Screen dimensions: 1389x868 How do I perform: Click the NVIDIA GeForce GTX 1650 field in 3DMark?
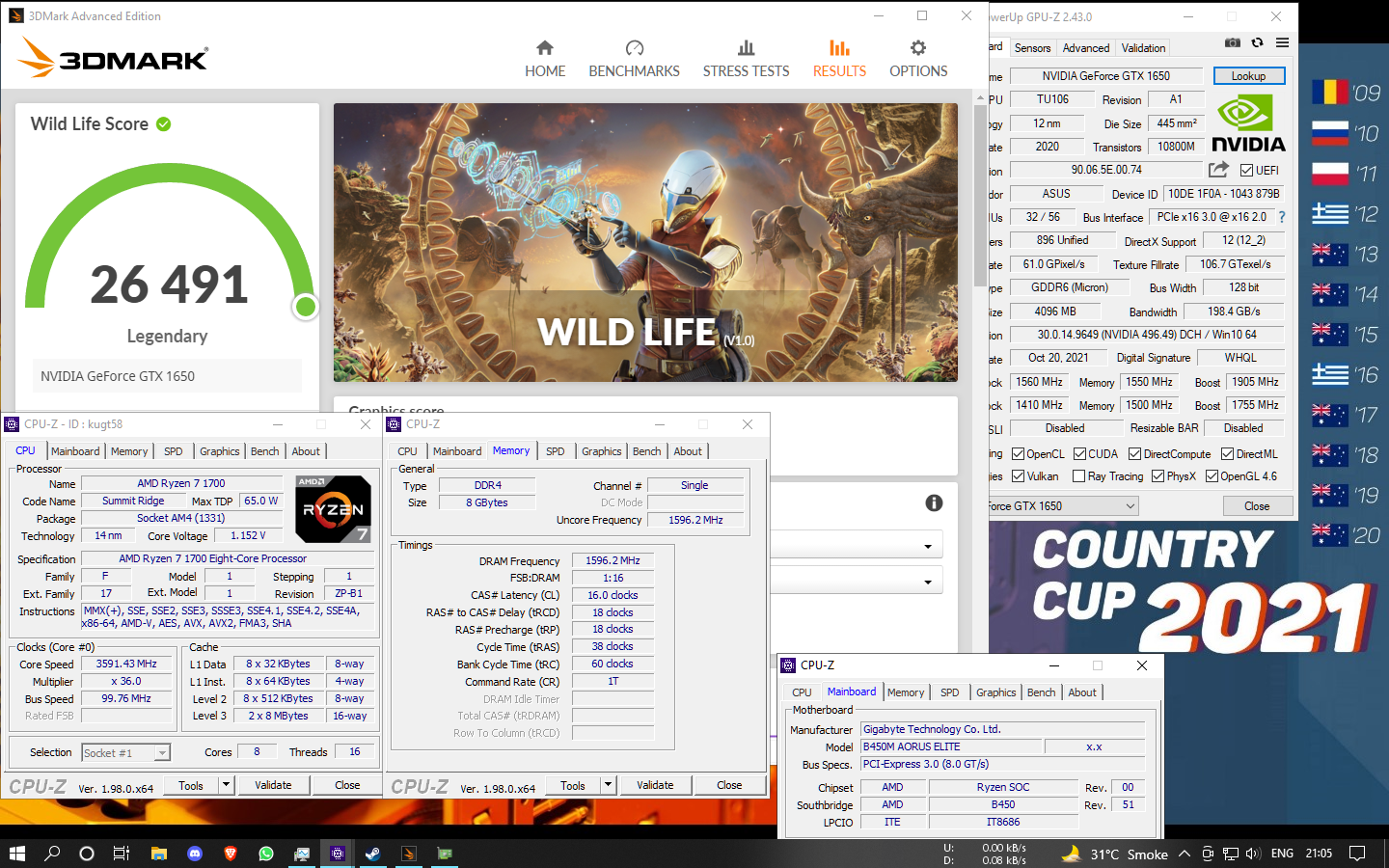pyautogui.click(x=166, y=376)
